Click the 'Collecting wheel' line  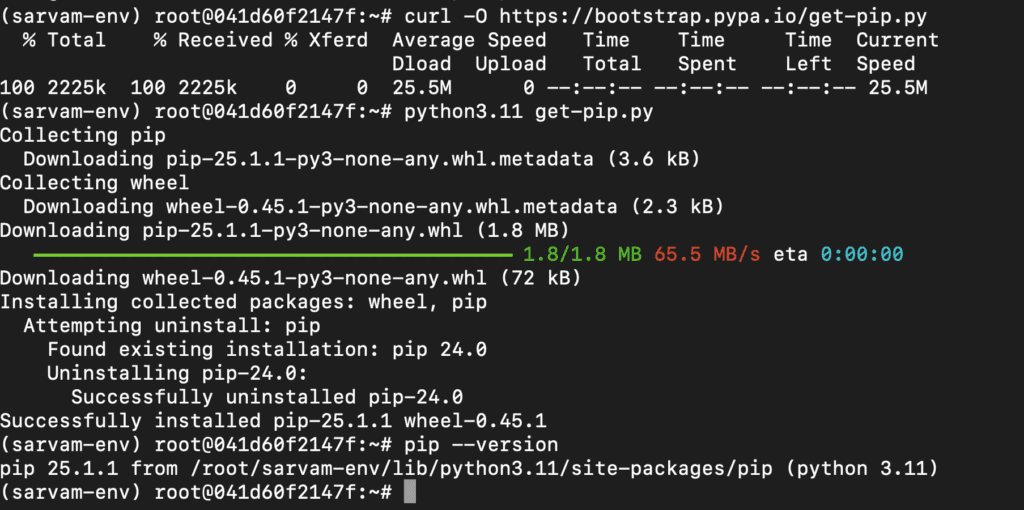point(95,183)
